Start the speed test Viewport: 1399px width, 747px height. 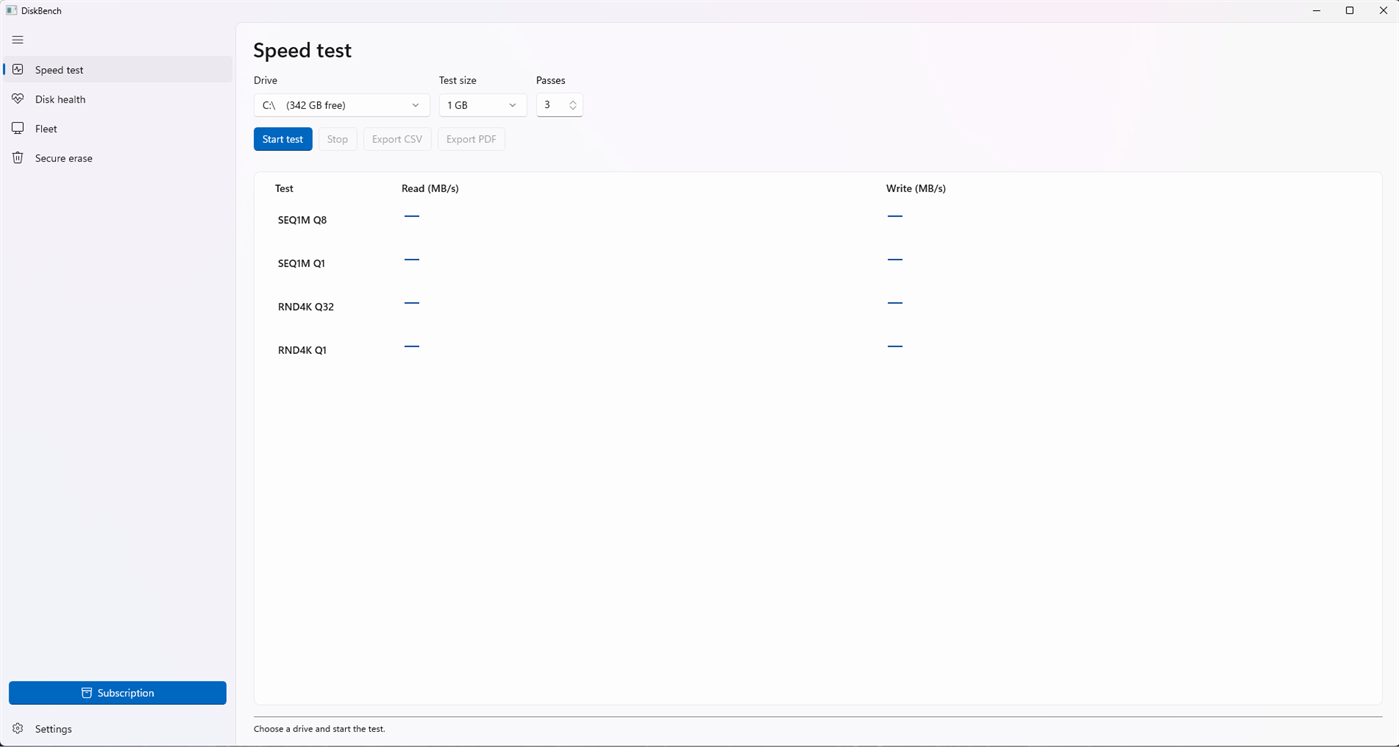[283, 139]
